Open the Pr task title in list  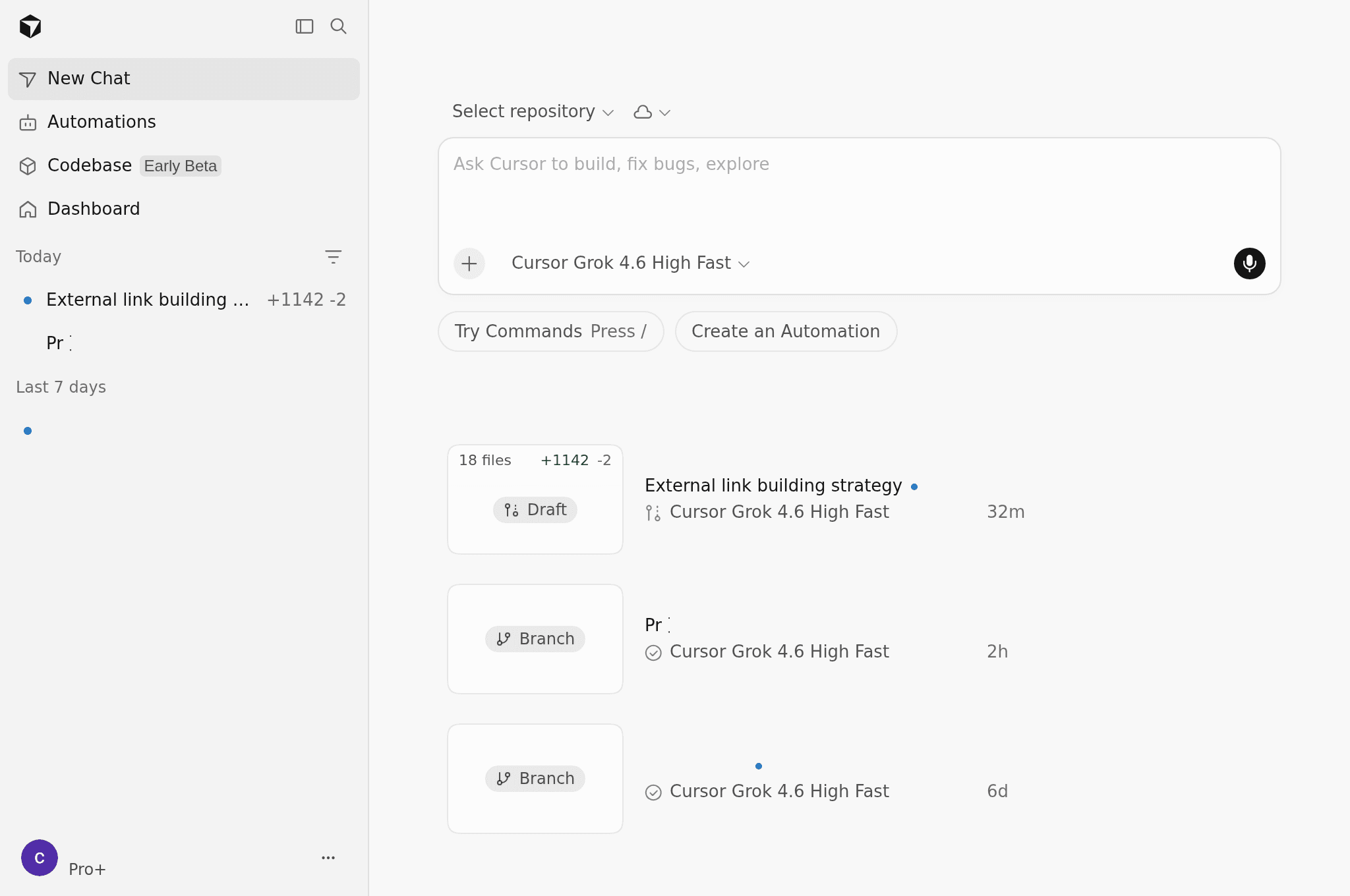[x=657, y=625]
